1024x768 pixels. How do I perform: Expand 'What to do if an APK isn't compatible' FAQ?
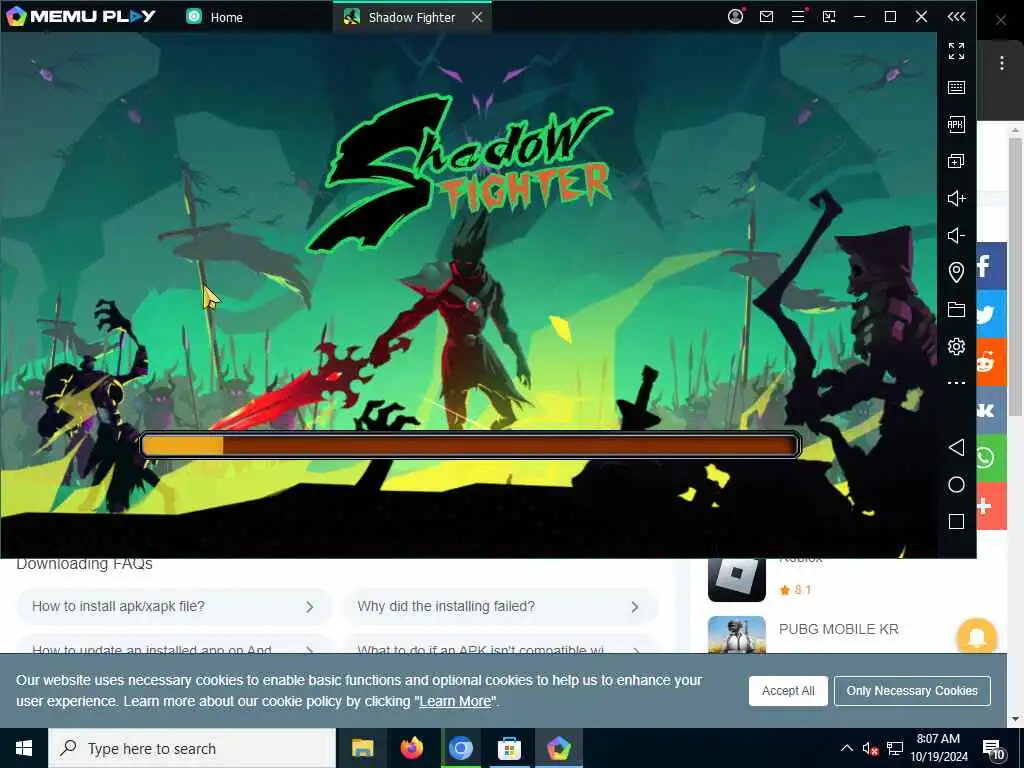click(x=500, y=645)
